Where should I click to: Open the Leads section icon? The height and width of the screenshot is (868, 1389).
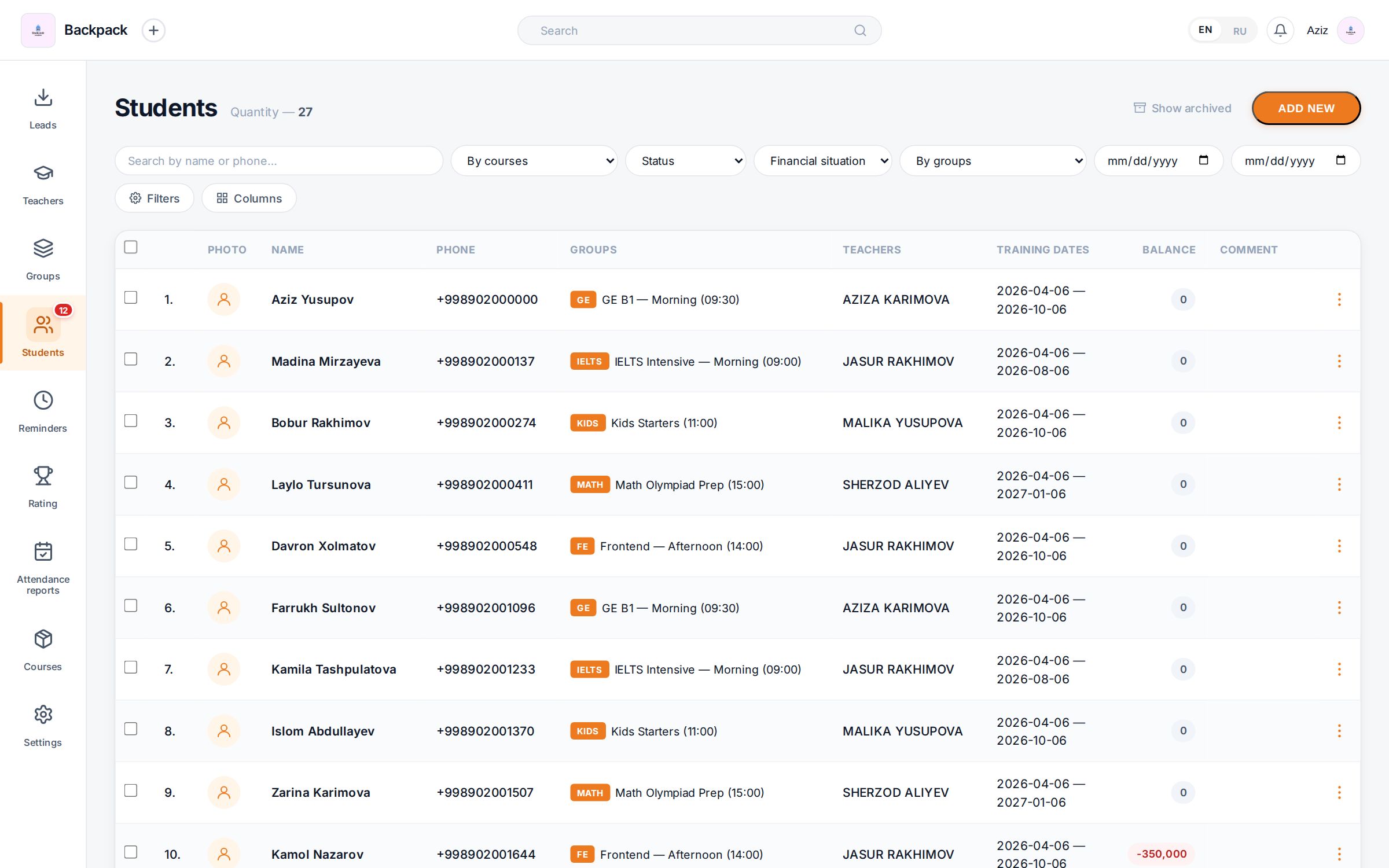click(43, 97)
